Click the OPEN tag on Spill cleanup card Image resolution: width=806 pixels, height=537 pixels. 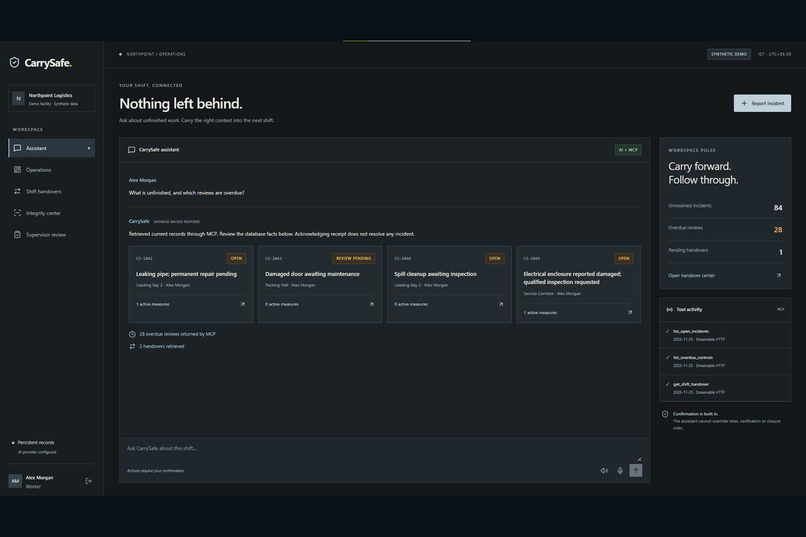coord(494,258)
